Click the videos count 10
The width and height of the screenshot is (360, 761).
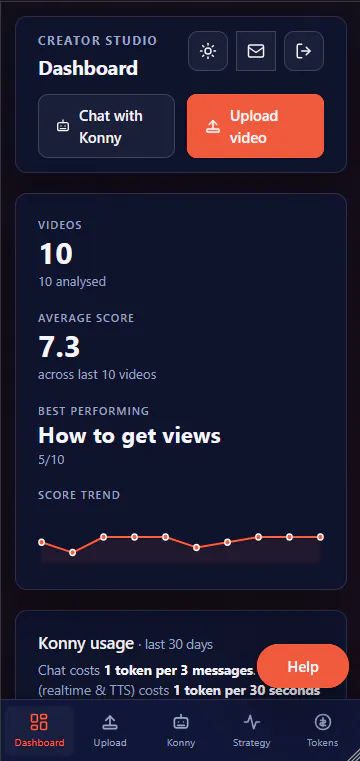55,254
